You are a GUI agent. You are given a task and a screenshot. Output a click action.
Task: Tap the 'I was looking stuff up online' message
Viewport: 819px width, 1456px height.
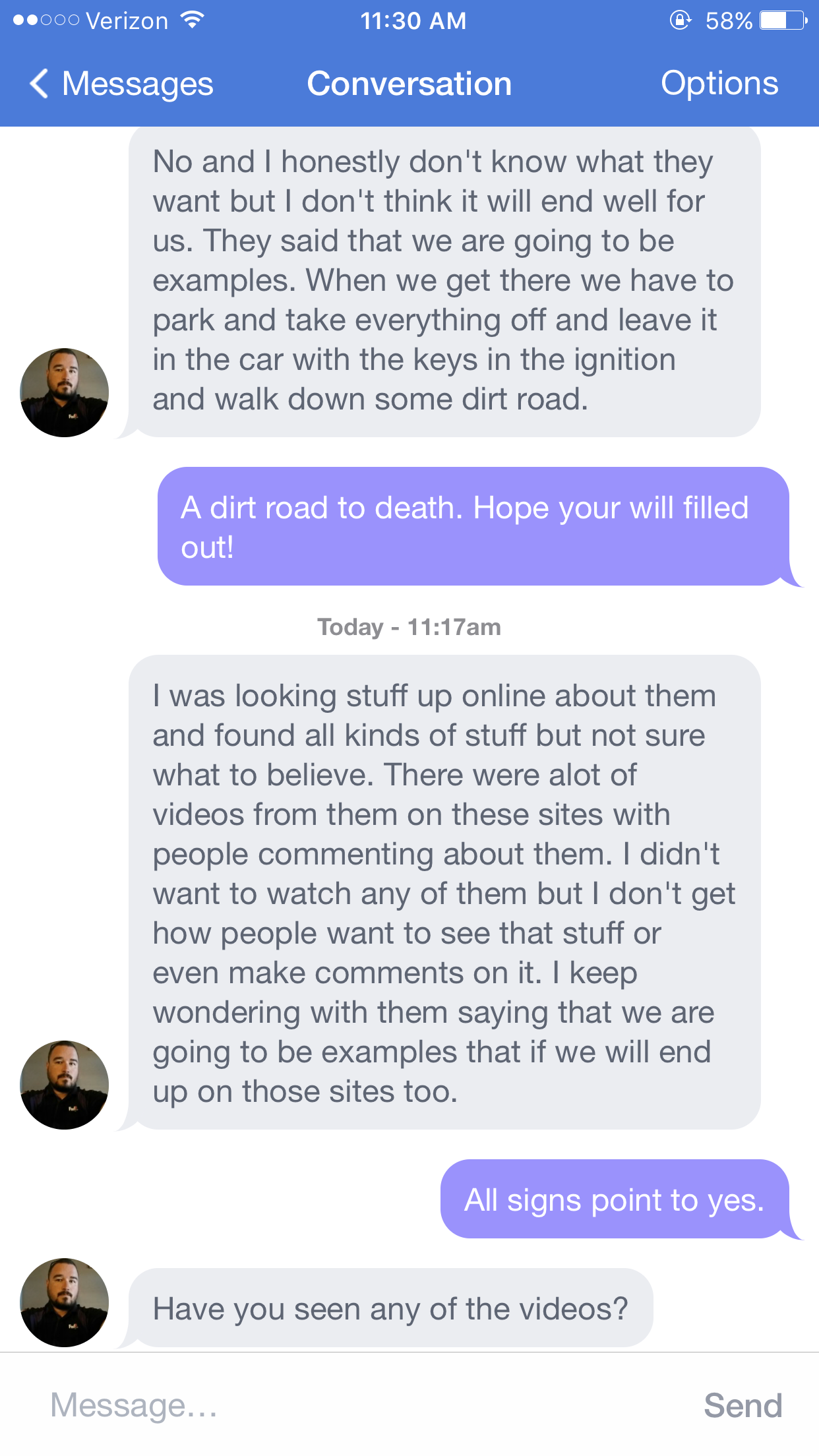coord(444,892)
